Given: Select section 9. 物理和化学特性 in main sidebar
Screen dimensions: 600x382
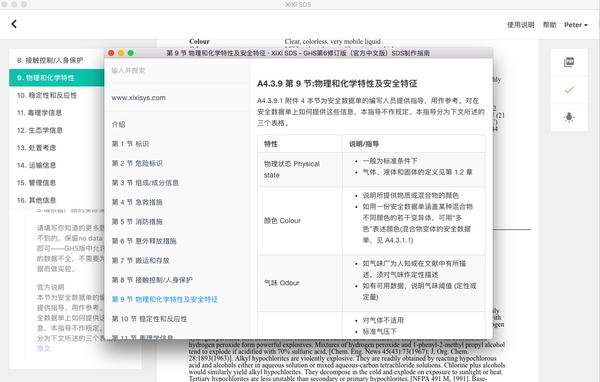Looking at the screenshot, I should 57,78.
